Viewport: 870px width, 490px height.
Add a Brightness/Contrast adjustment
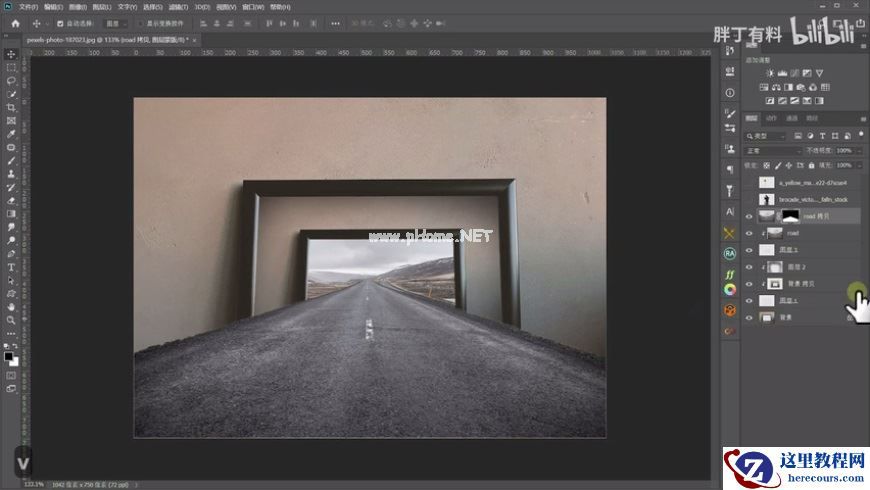(770, 73)
